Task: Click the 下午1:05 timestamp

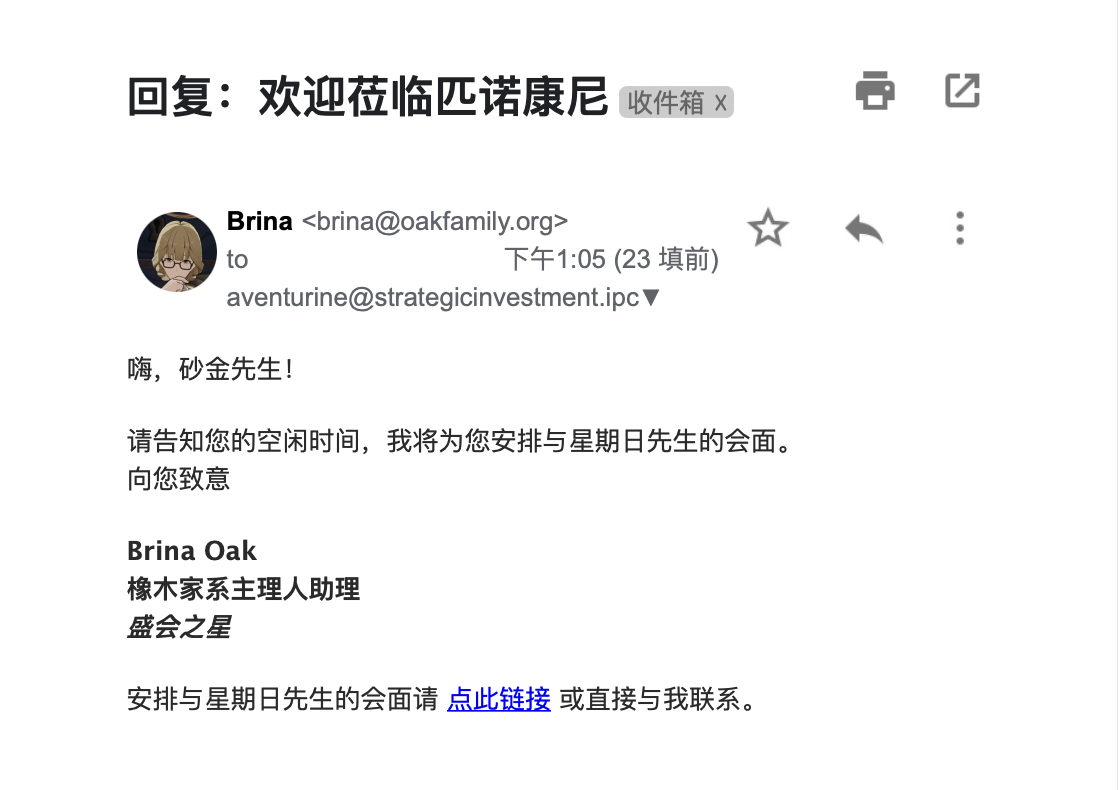Action: (555, 260)
